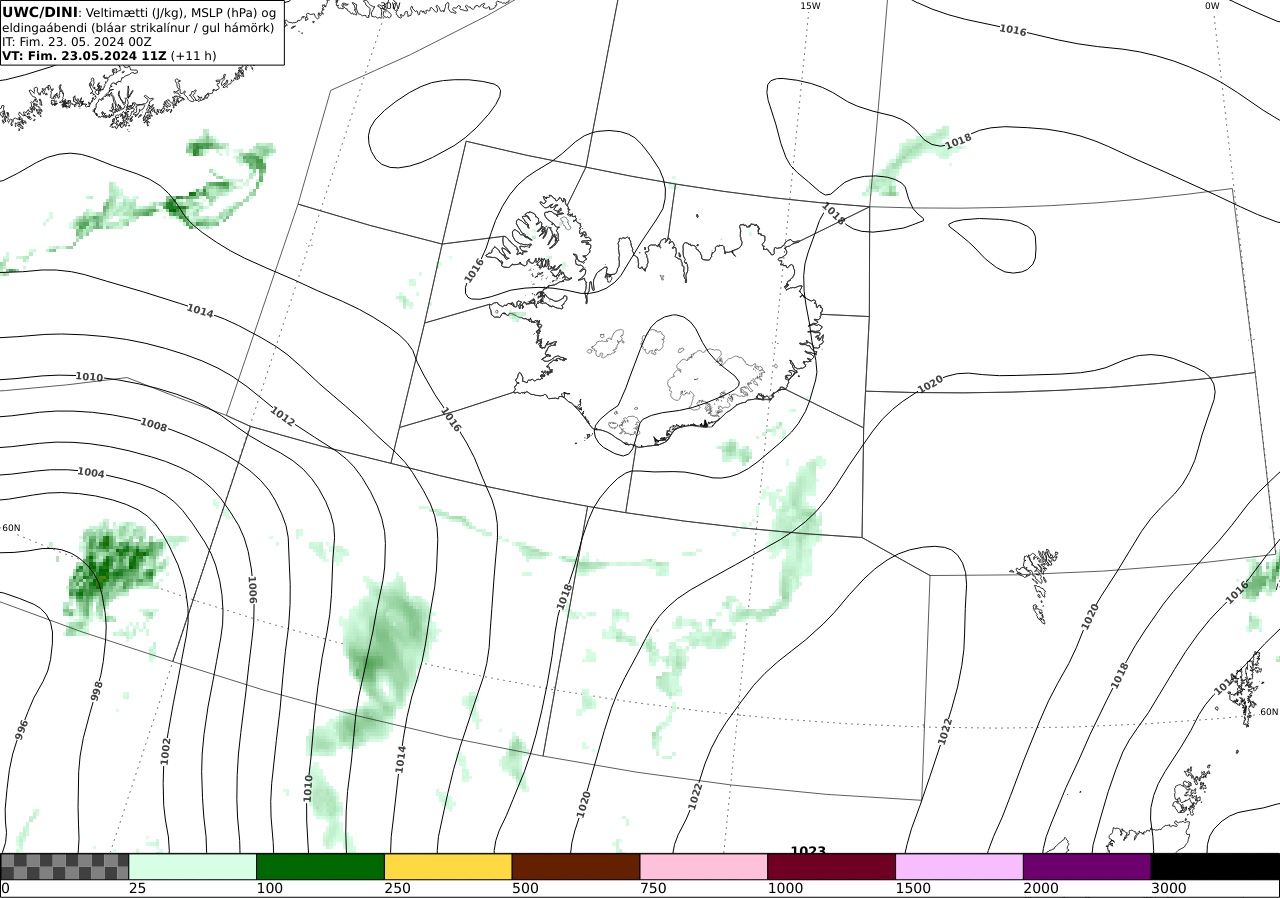Select the '996' isobar label
Viewport: 1280px width, 898px height.
(x=22, y=730)
